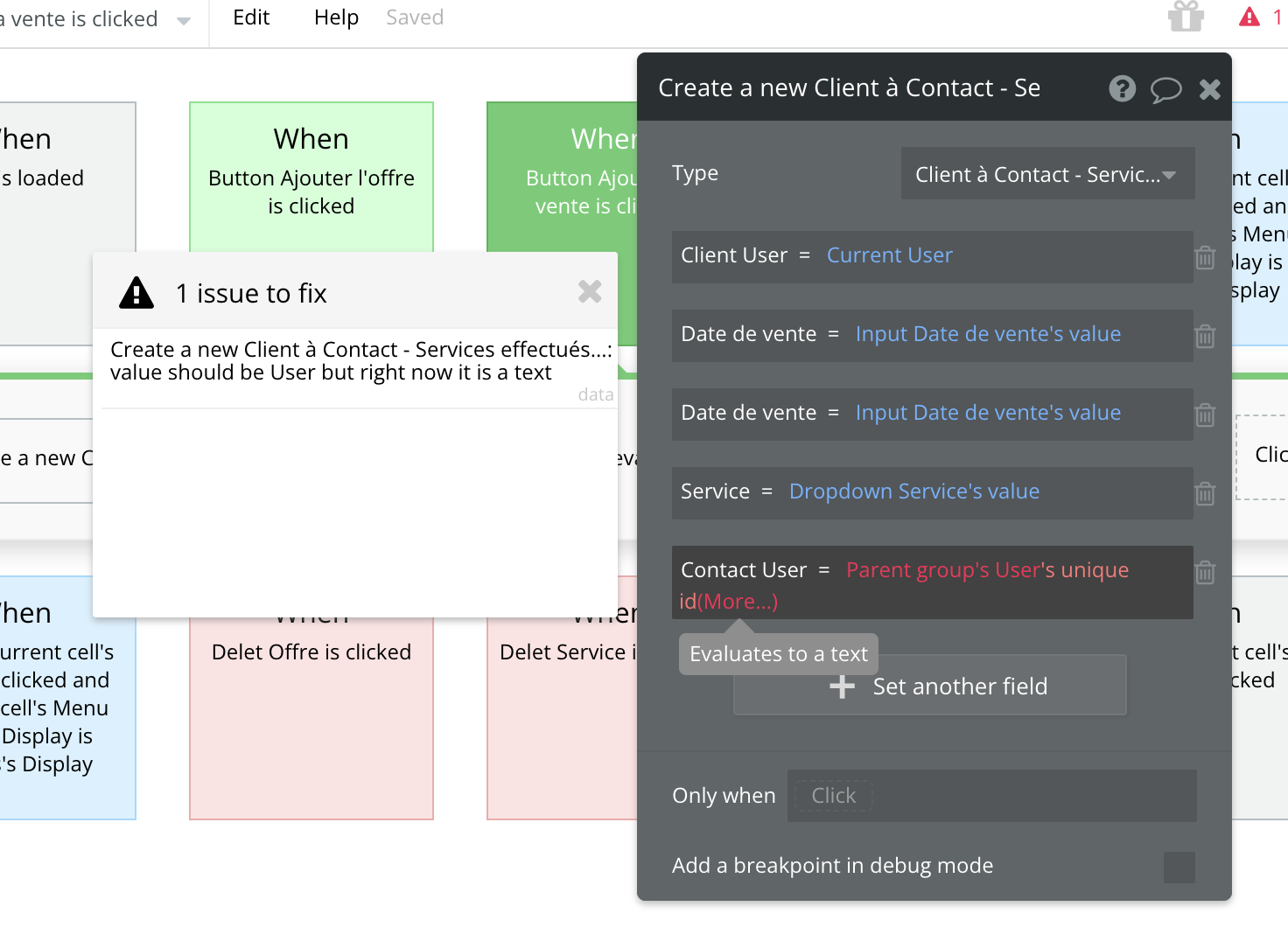1288x934 pixels.
Task: Click the red issue warning triangle
Action: tap(1249, 17)
